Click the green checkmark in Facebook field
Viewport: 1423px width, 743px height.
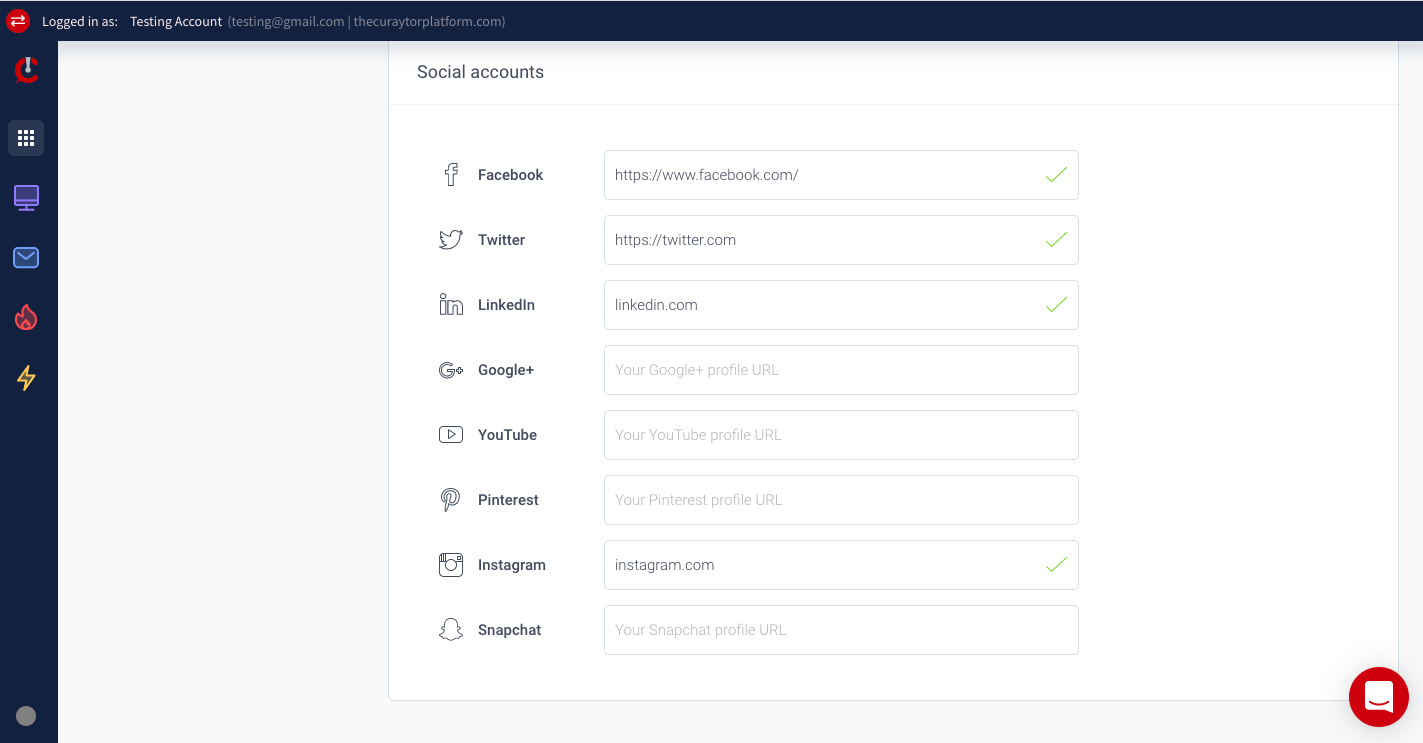click(x=1056, y=175)
